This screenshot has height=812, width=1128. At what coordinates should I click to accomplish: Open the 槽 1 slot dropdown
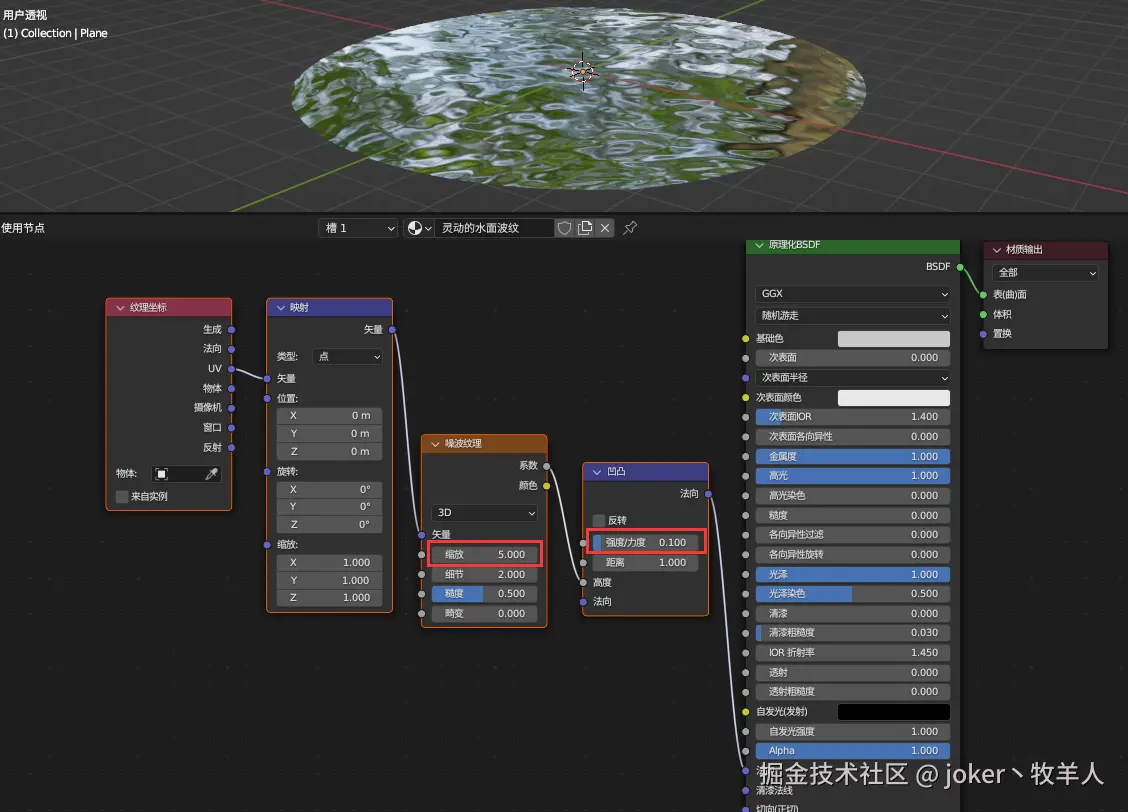(x=358, y=228)
